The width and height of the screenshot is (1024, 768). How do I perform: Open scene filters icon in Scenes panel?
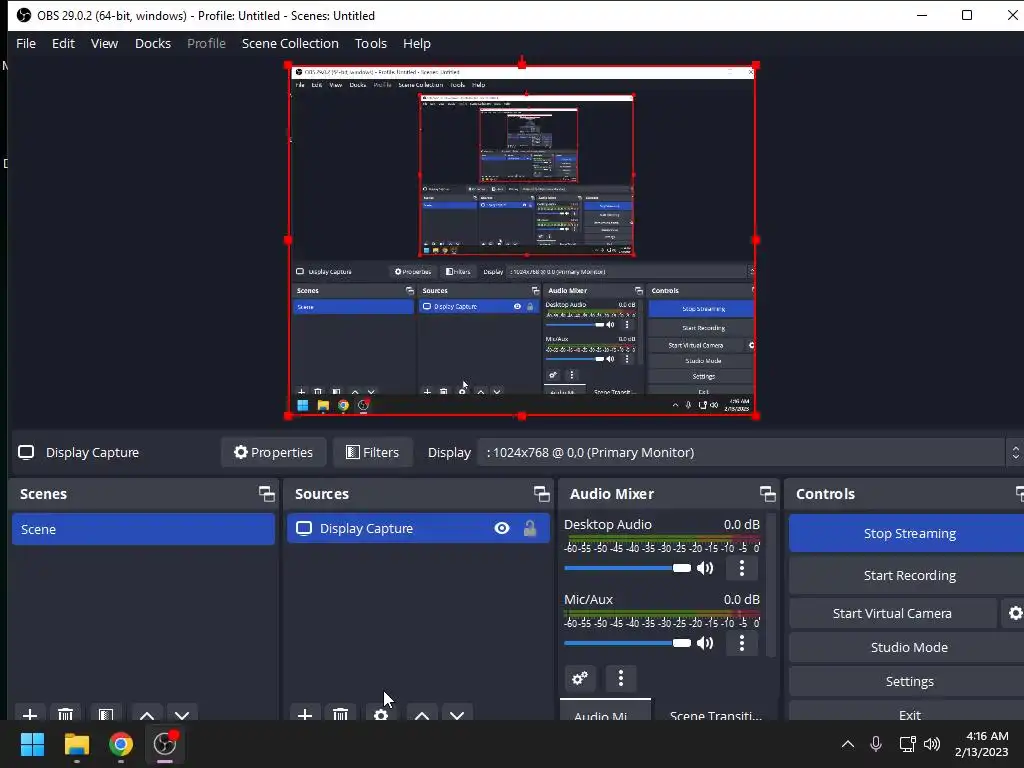click(106, 714)
